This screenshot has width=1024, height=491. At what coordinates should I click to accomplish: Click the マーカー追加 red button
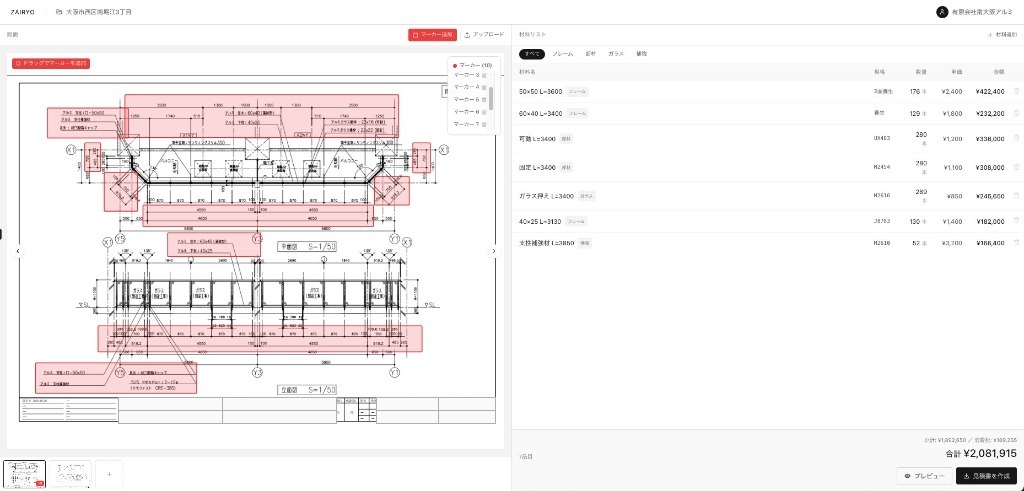(432, 35)
